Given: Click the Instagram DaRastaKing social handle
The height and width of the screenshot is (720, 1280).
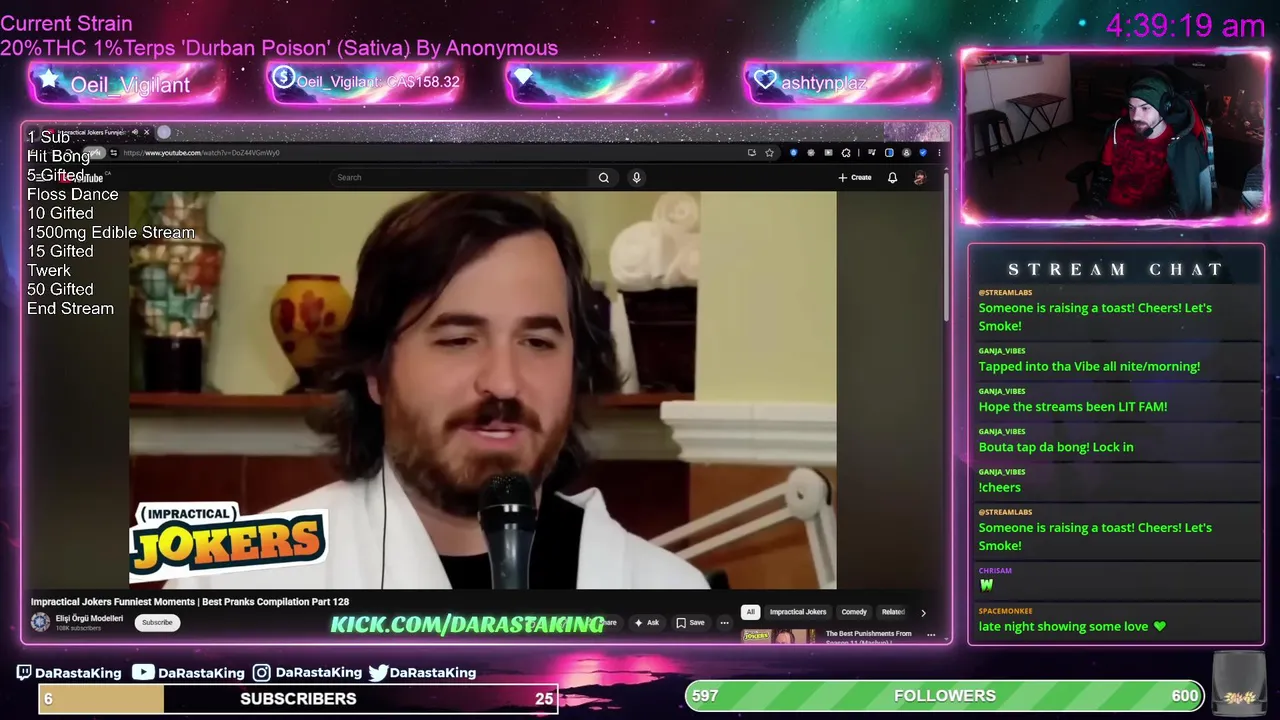Looking at the screenshot, I should 307,673.
